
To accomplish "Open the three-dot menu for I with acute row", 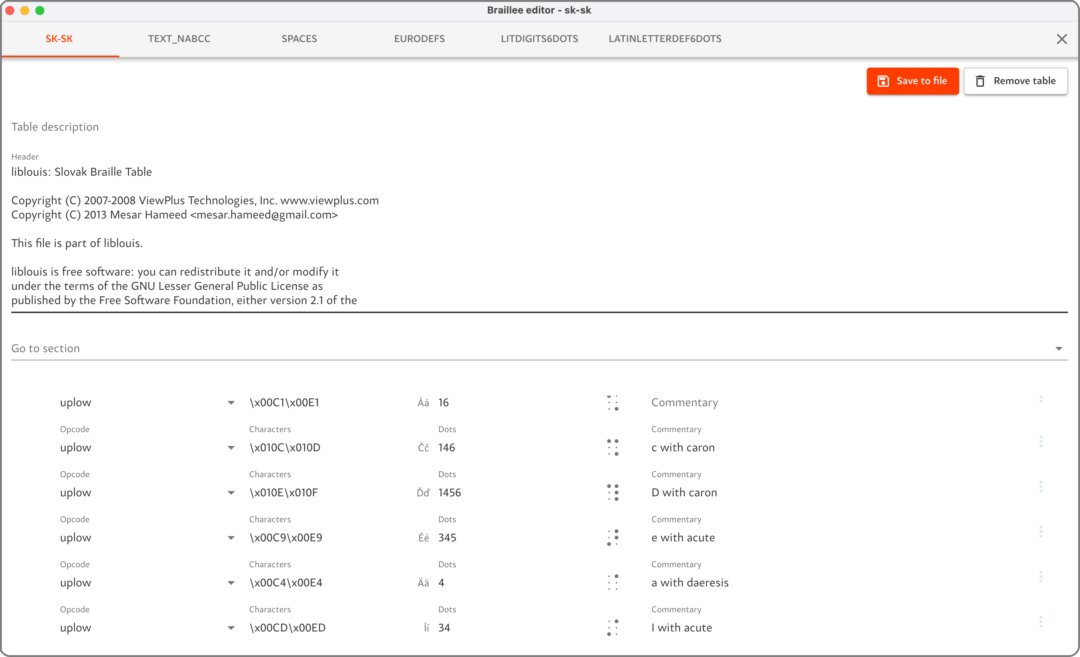I will (x=1041, y=622).
